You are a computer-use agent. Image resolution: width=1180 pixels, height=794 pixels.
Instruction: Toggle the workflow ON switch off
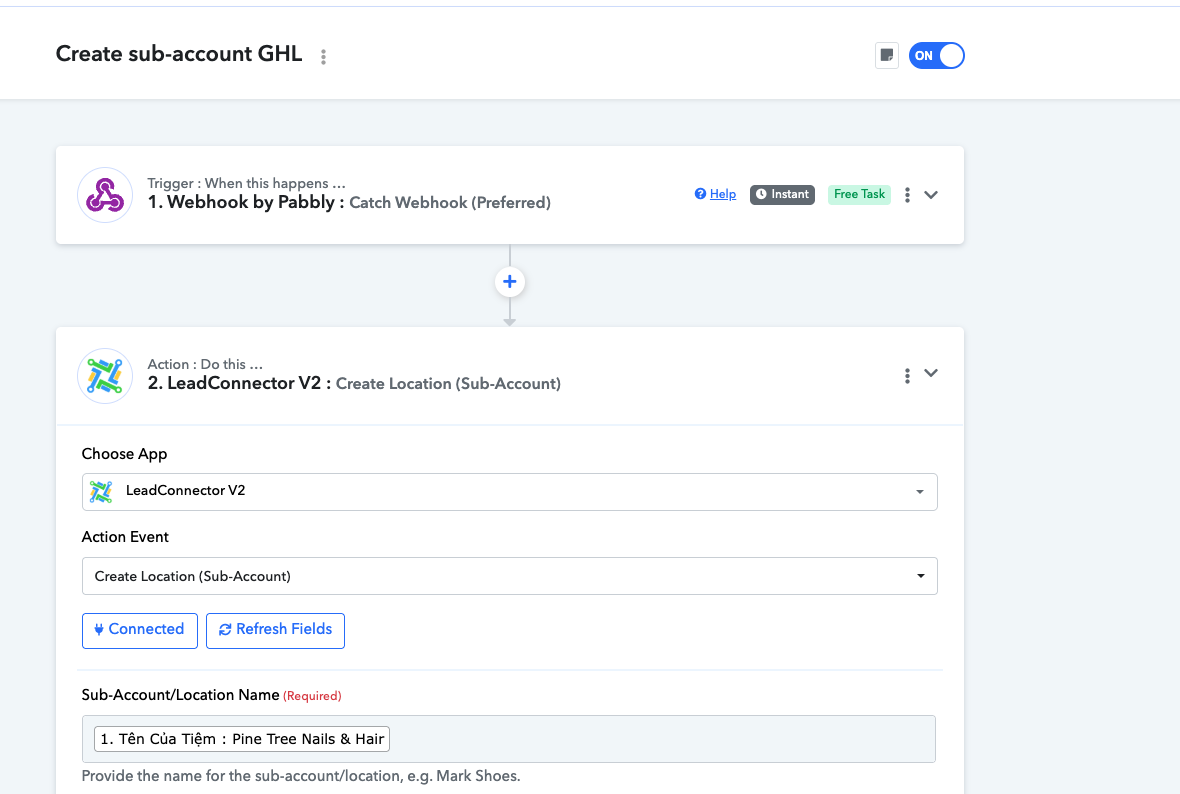(937, 56)
